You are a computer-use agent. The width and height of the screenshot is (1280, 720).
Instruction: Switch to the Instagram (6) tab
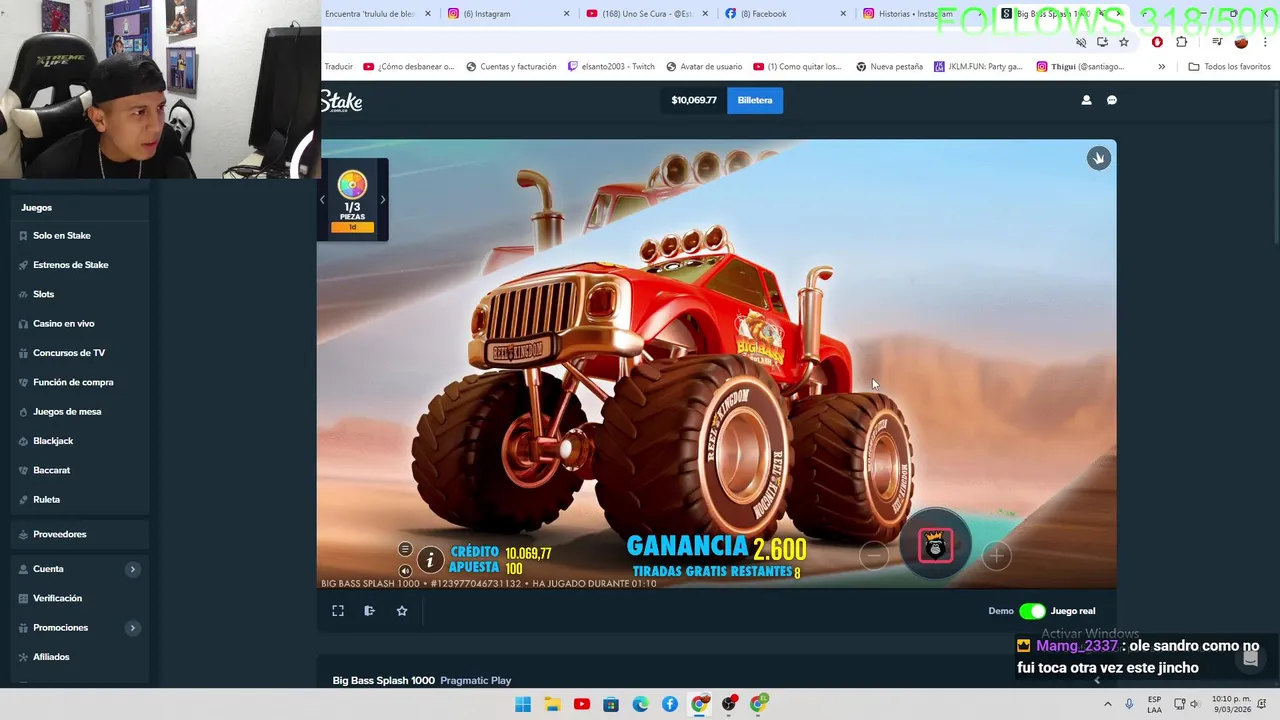[509, 14]
